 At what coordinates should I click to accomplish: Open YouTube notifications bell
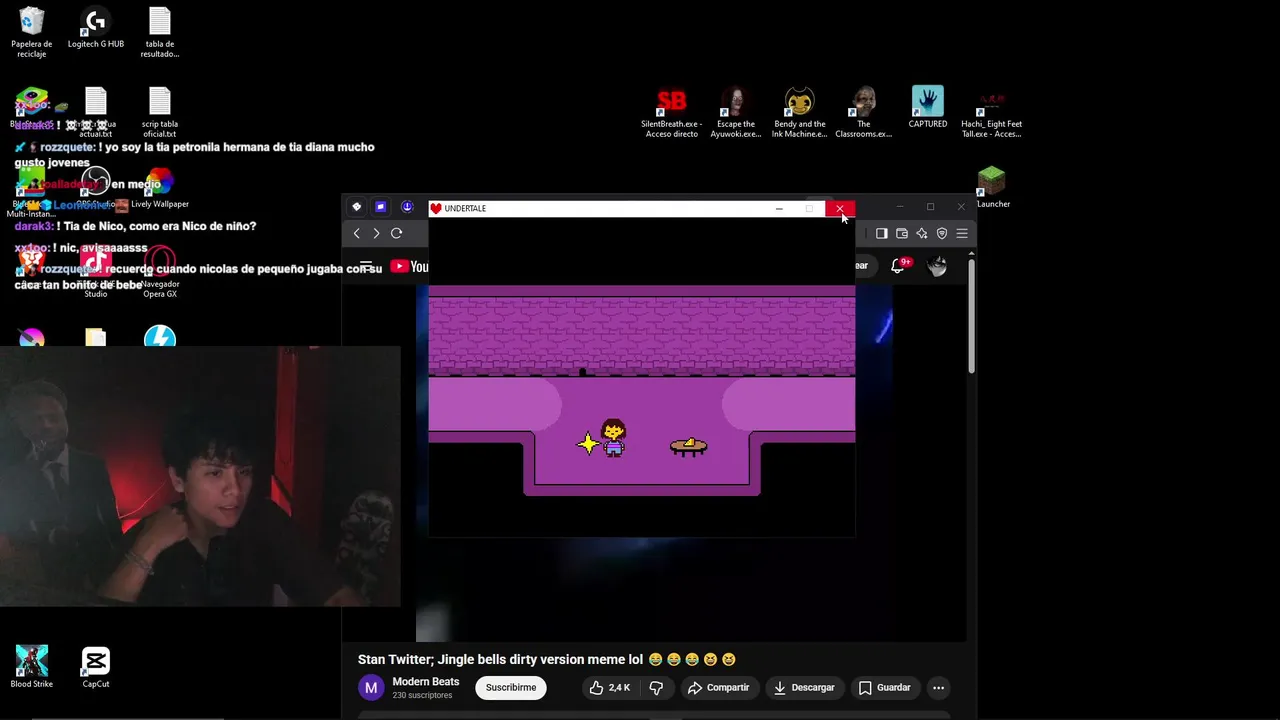click(898, 266)
